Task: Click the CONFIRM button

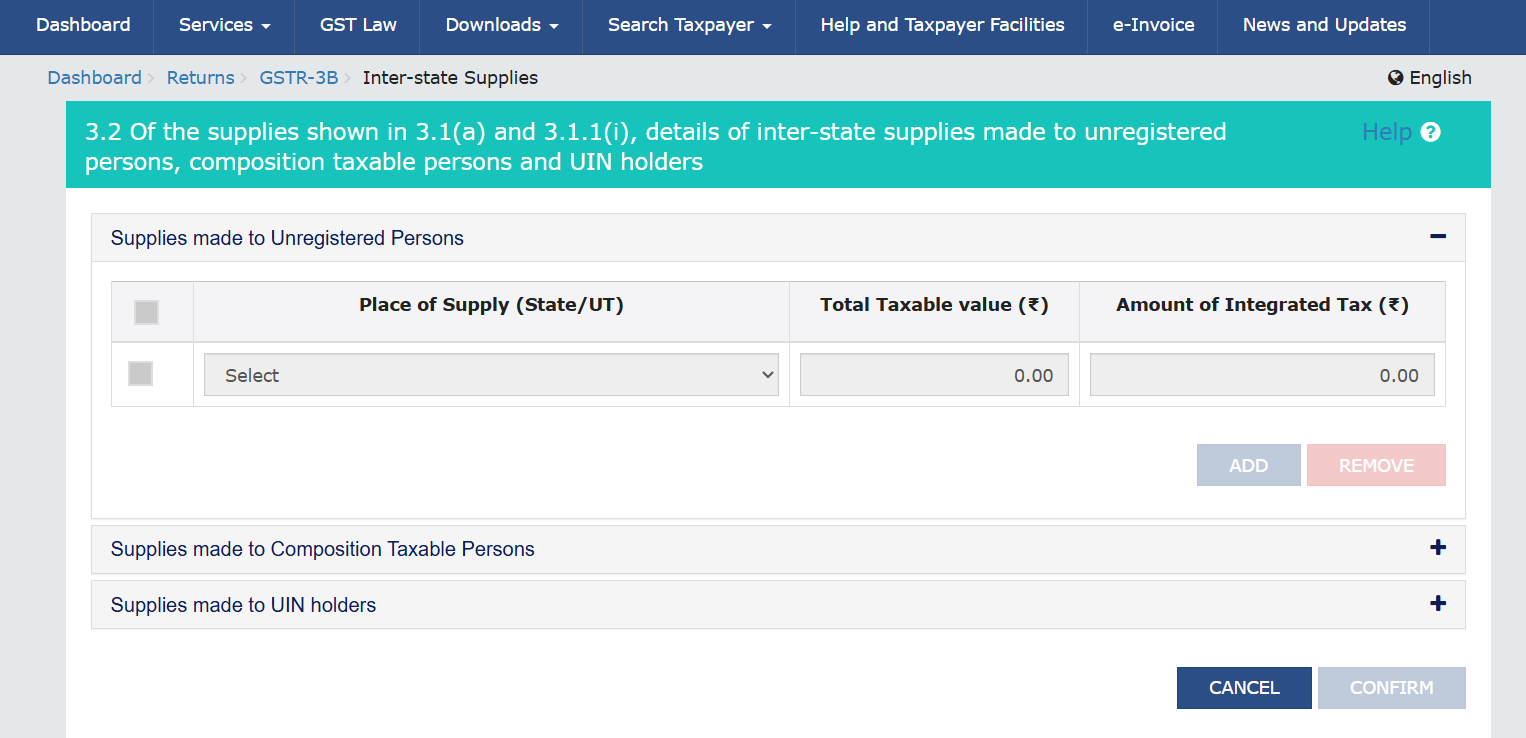Action: pyautogui.click(x=1392, y=688)
